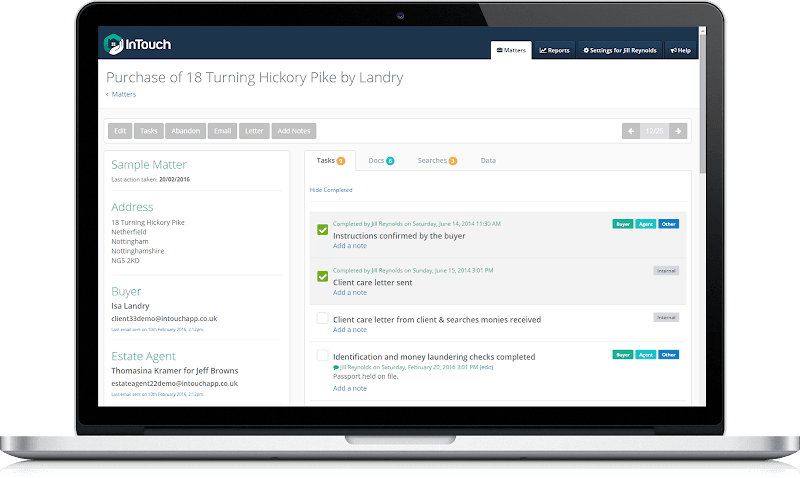This screenshot has height=478, width=800.
Task: Click the InTouch logo
Action: pos(137,44)
